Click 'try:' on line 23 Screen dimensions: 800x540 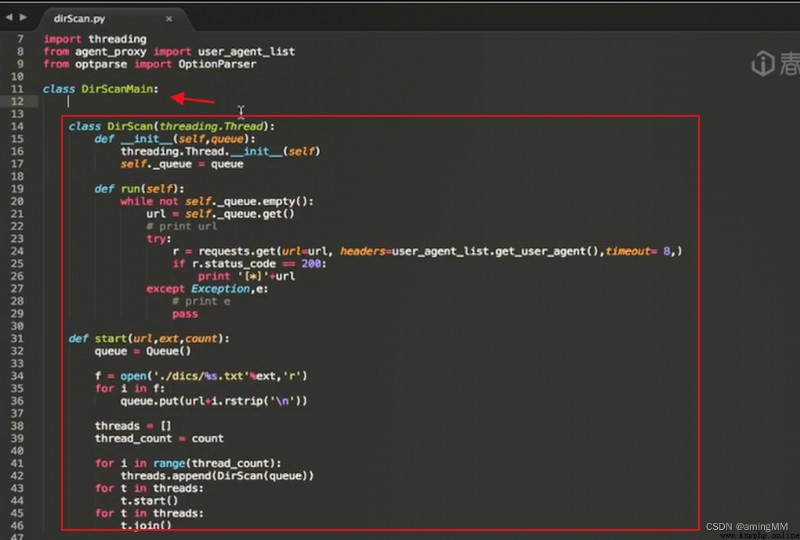pyautogui.click(x=159, y=239)
